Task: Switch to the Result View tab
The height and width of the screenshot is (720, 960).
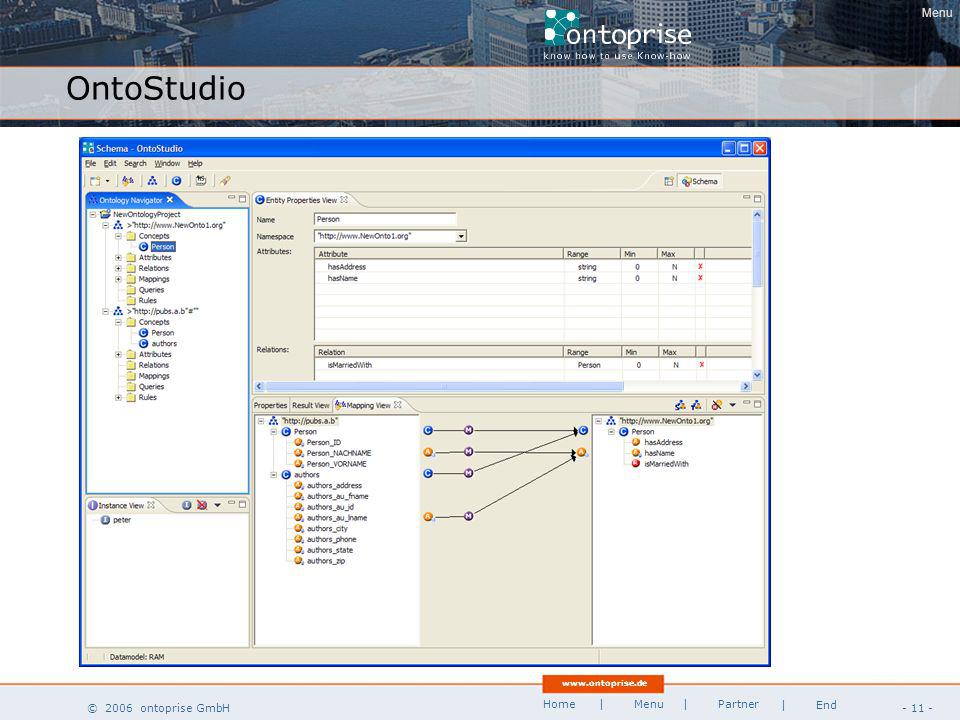Action: click(x=310, y=405)
